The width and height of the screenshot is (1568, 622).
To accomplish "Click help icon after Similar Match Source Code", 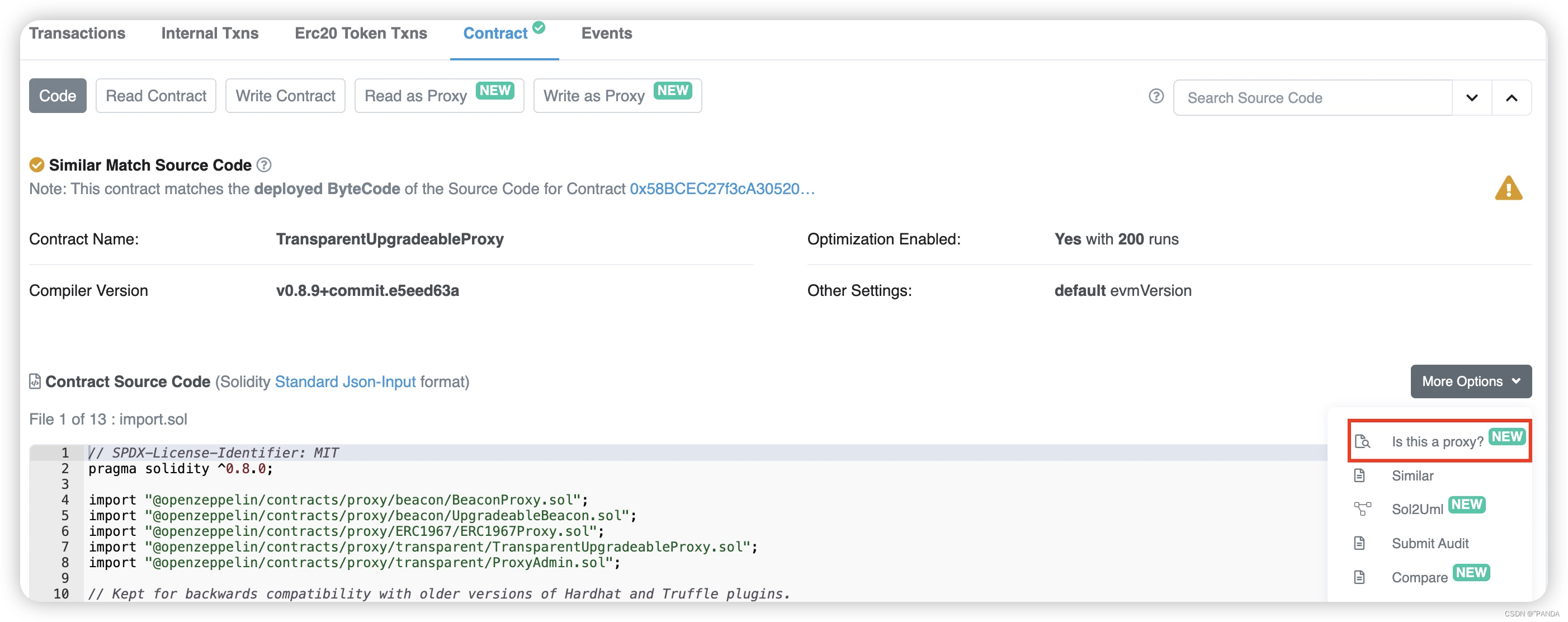I will (263, 165).
